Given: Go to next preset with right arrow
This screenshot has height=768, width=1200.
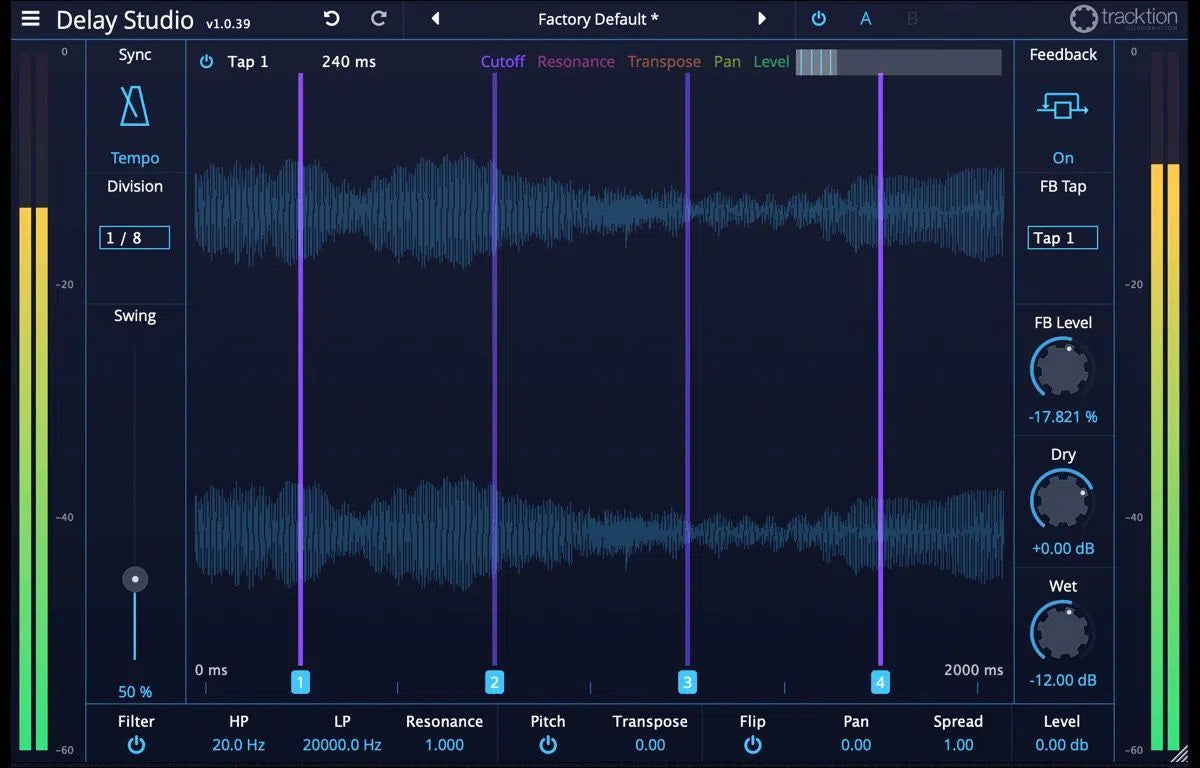Looking at the screenshot, I should (x=762, y=19).
